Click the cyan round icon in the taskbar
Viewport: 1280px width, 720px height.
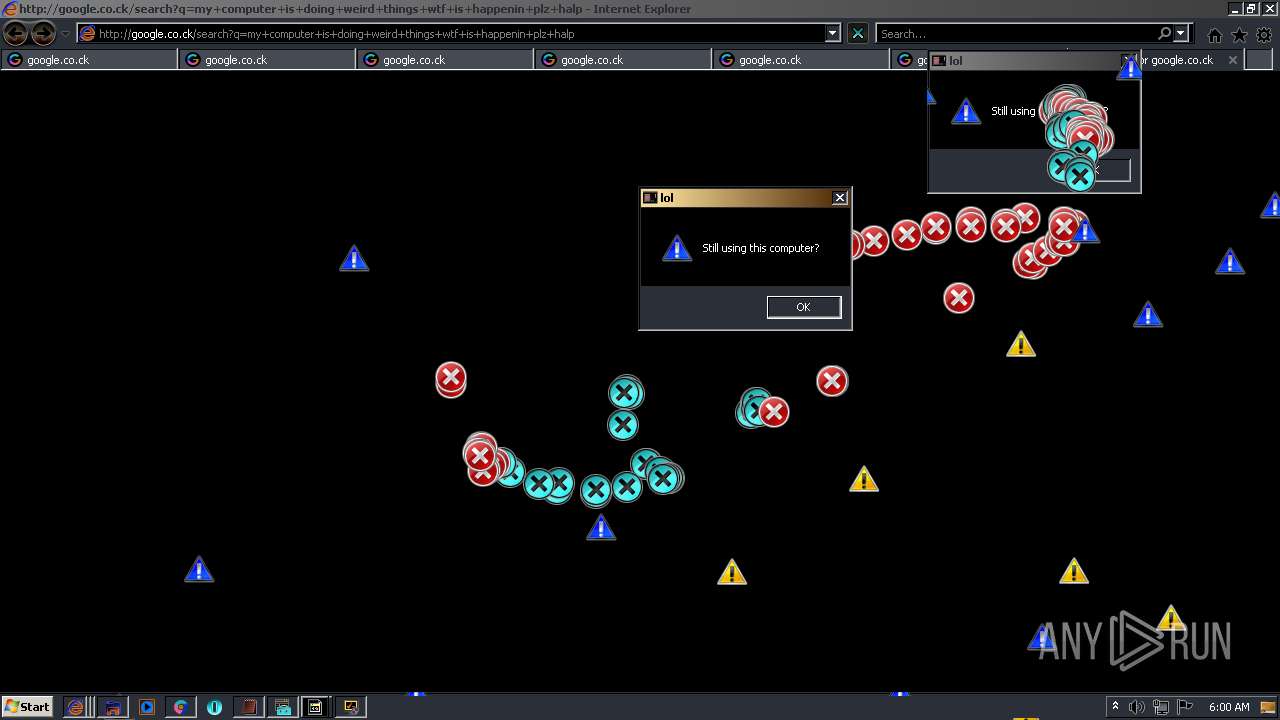pyautogui.click(x=215, y=707)
